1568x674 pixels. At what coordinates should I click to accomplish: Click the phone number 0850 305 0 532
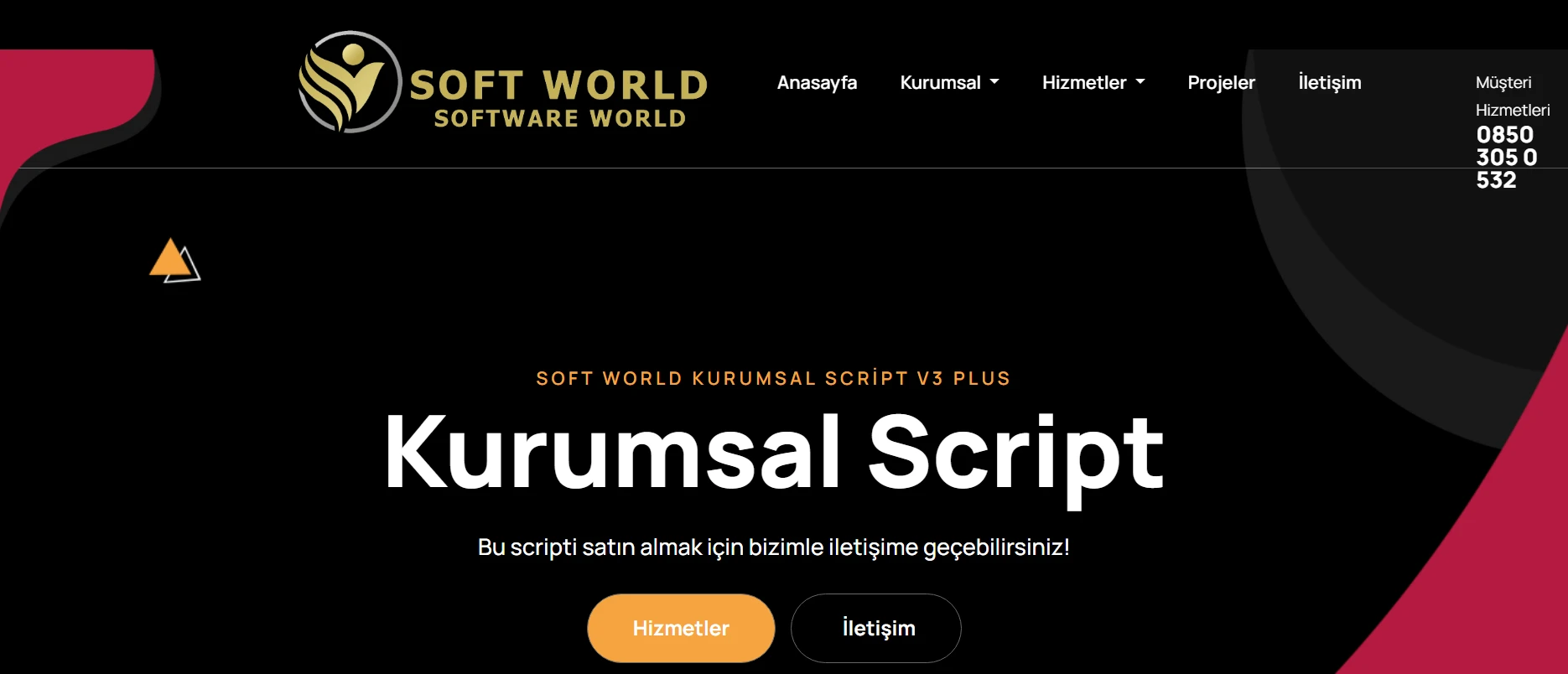[x=1506, y=158]
